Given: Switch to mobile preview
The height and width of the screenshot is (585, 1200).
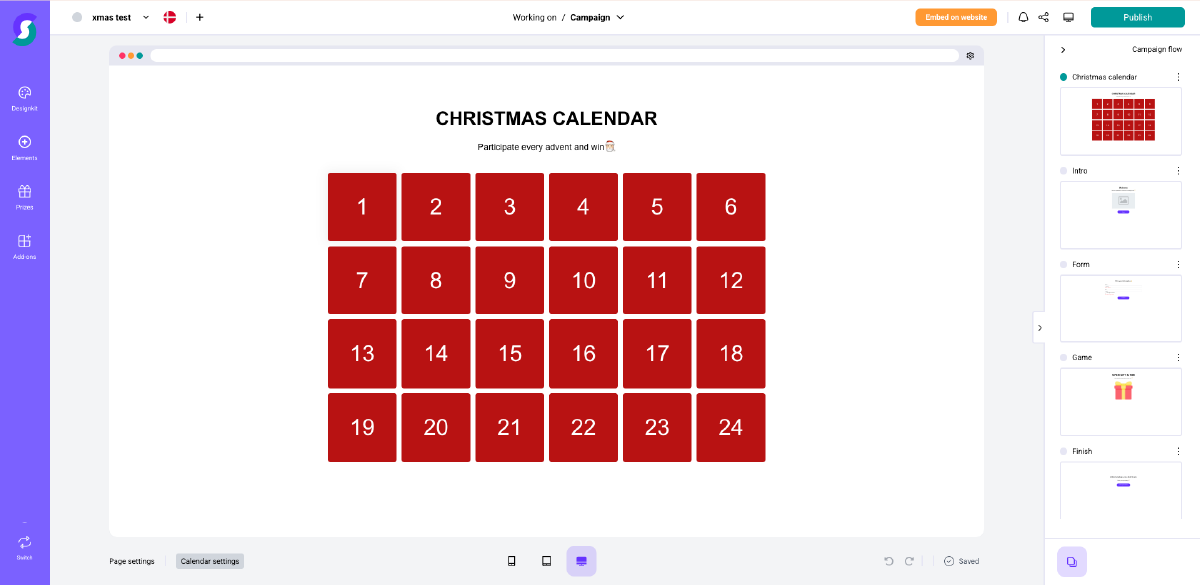Looking at the screenshot, I should tap(512, 561).
